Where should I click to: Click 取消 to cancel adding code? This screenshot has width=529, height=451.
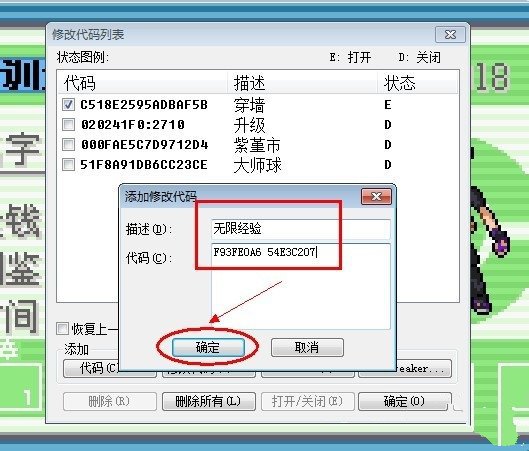pos(307,347)
